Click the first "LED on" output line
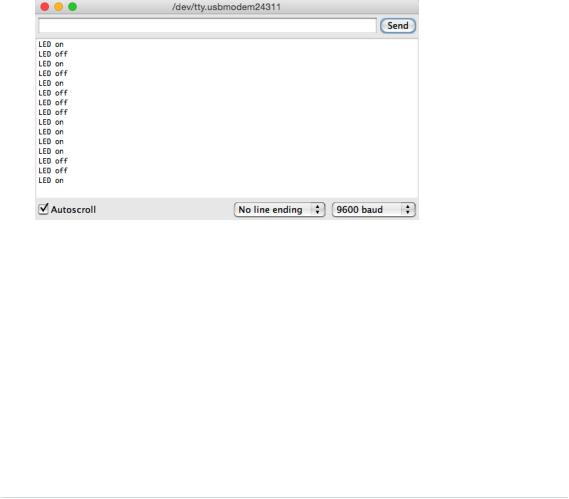This screenshot has height=499, width=569. click(x=51, y=44)
